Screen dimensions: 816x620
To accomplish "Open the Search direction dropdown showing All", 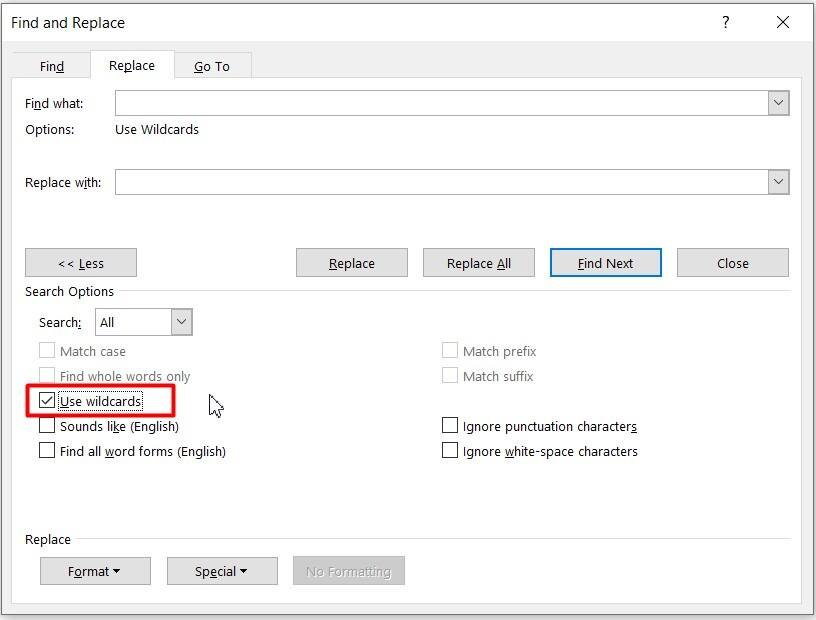I will (180, 322).
